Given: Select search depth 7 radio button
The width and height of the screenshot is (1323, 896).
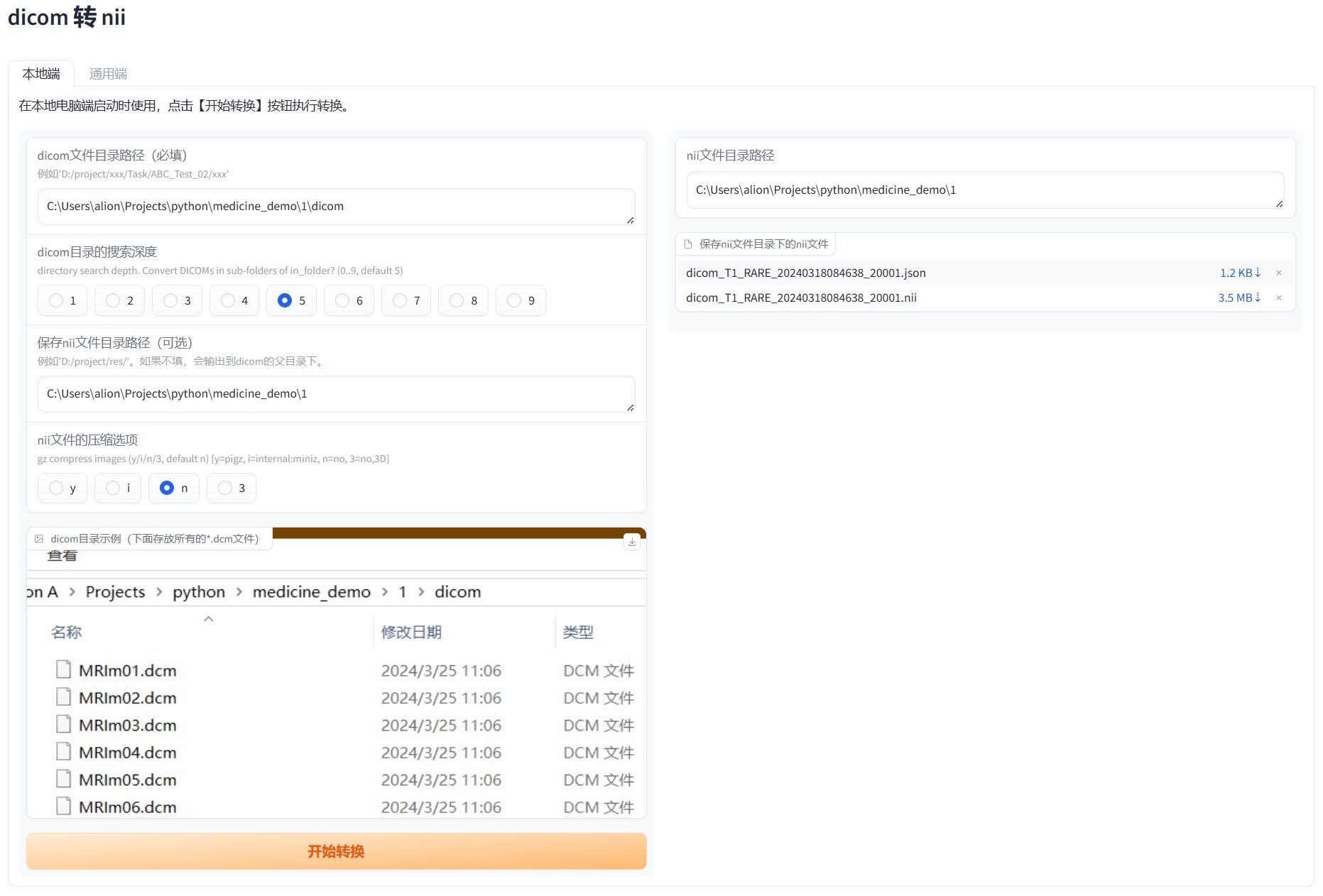Looking at the screenshot, I should click(x=406, y=300).
